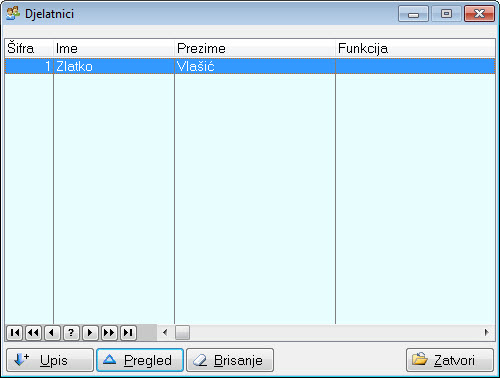Viewport: 500px width, 378px height.
Task: Click the Upis button
Action: pos(50,360)
